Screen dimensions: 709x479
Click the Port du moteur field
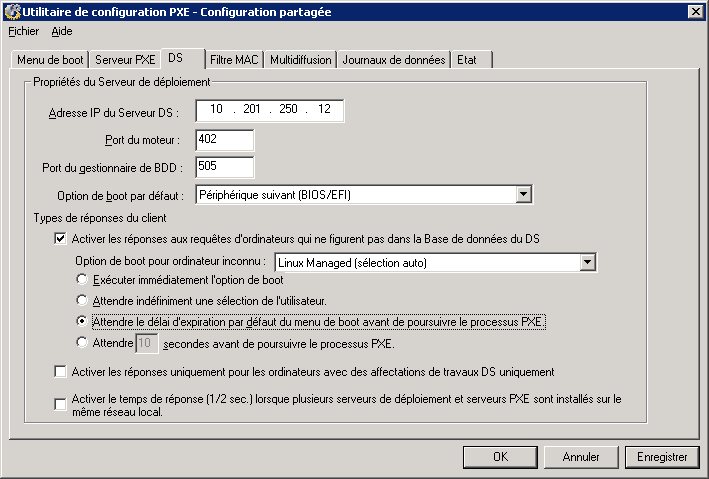click(225, 140)
